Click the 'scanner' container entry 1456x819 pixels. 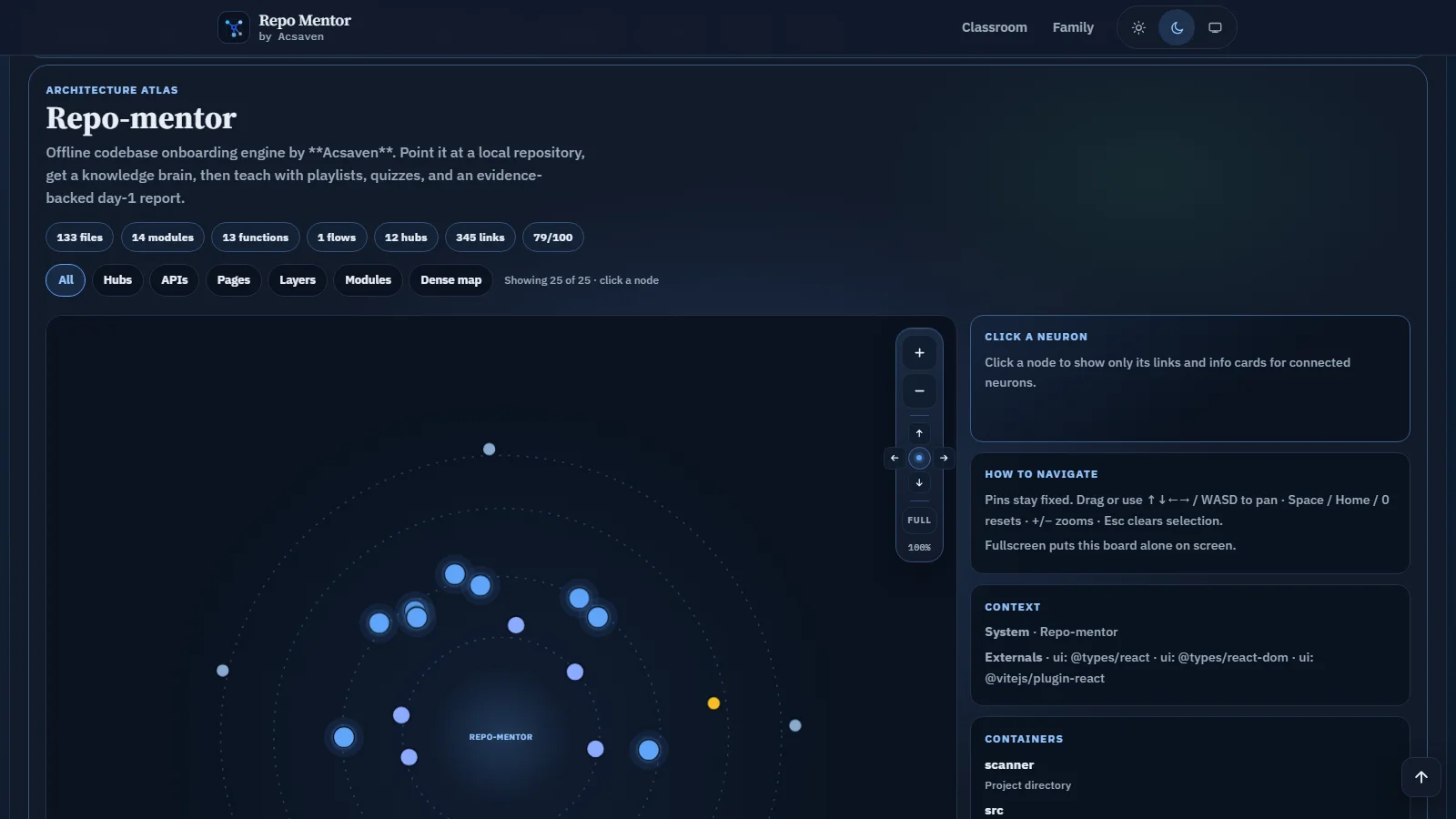[1009, 765]
